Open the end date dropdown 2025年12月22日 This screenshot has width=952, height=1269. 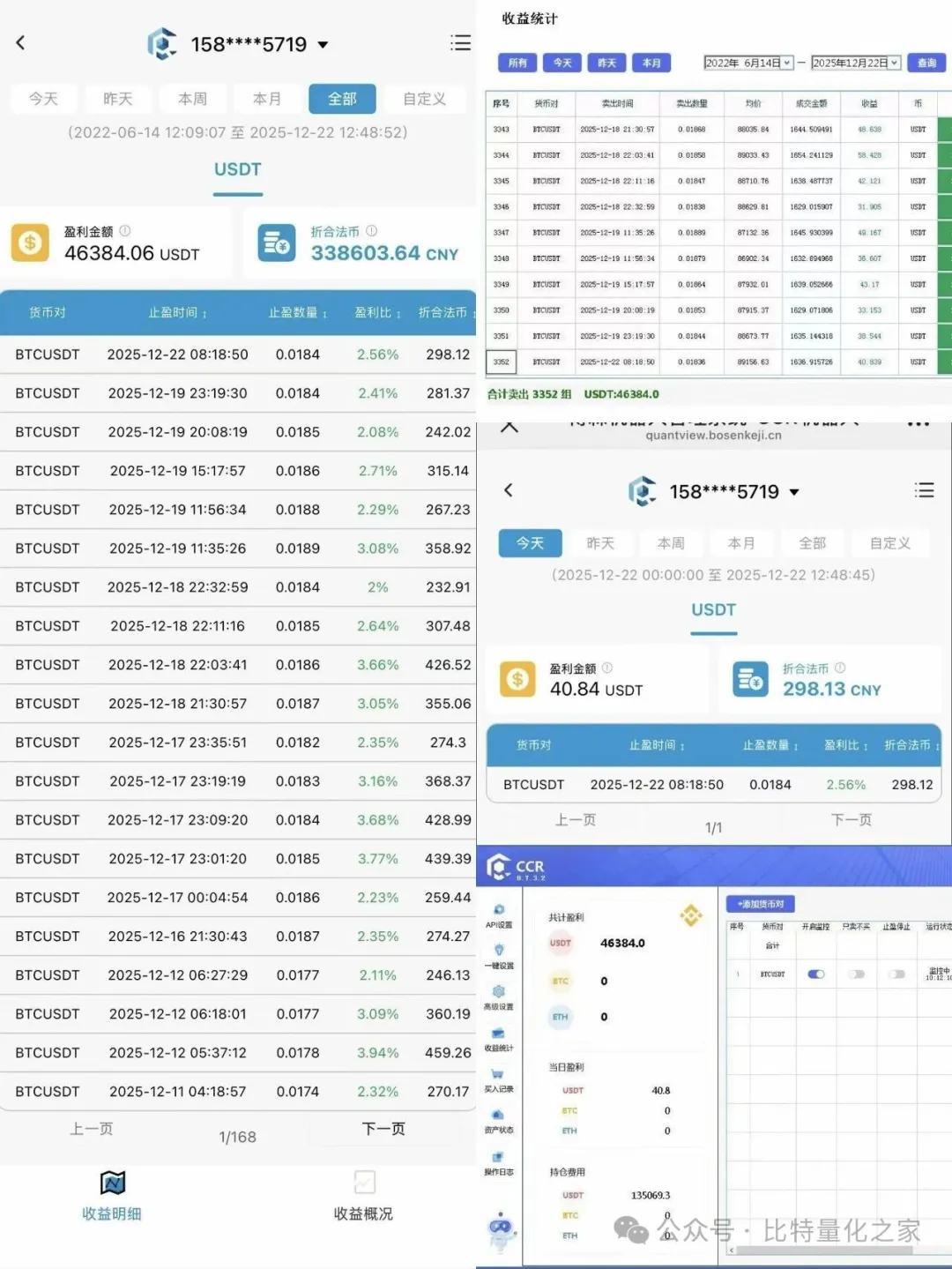click(855, 63)
